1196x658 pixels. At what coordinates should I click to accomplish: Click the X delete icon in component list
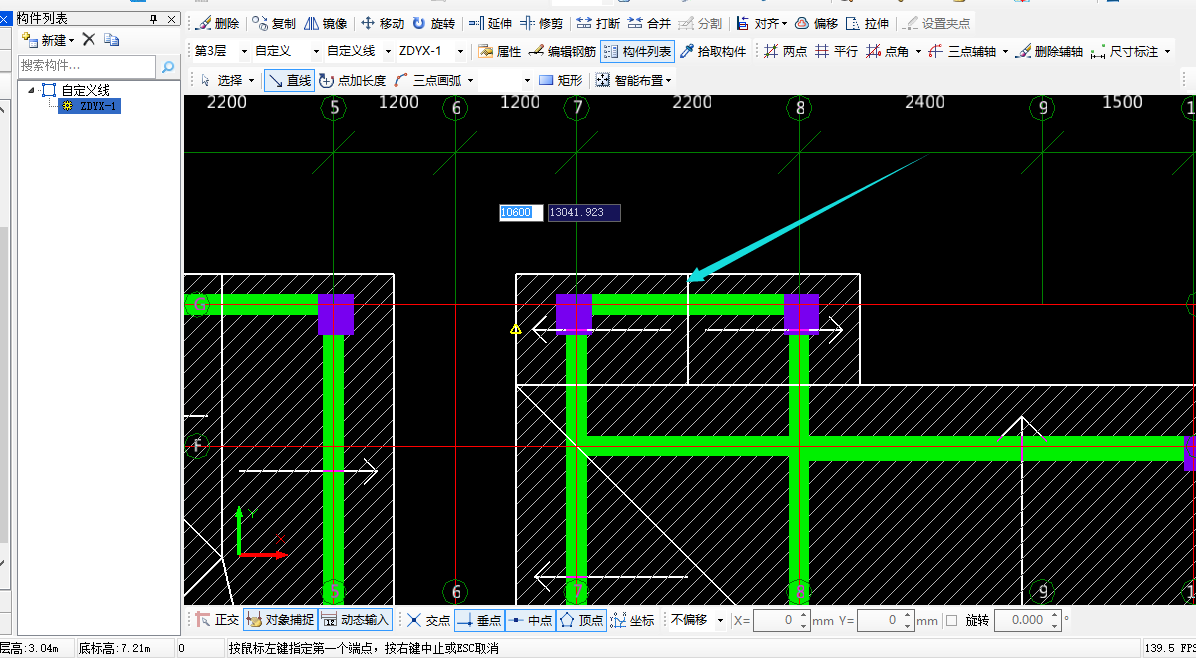(x=88, y=40)
